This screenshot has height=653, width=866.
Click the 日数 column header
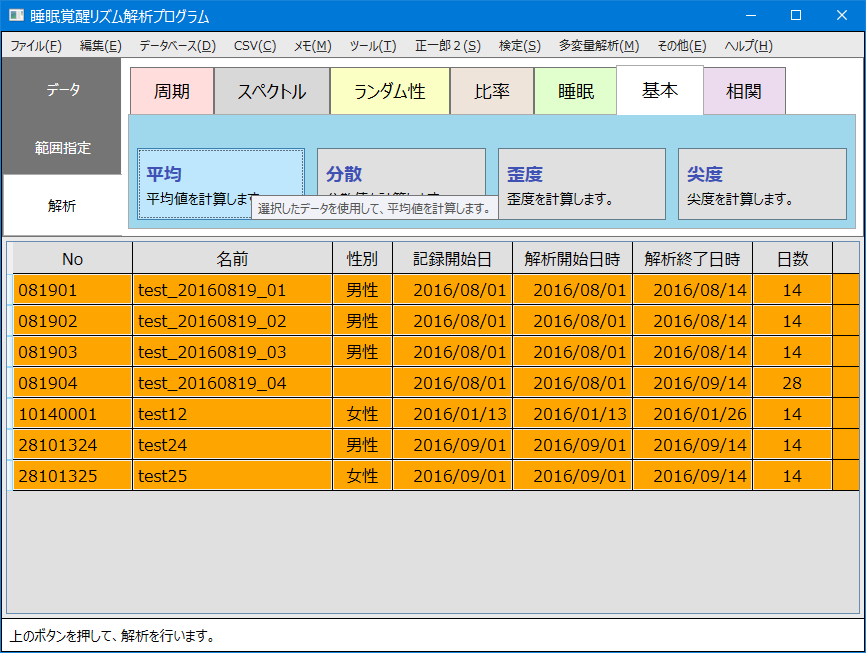pos(793,259)
